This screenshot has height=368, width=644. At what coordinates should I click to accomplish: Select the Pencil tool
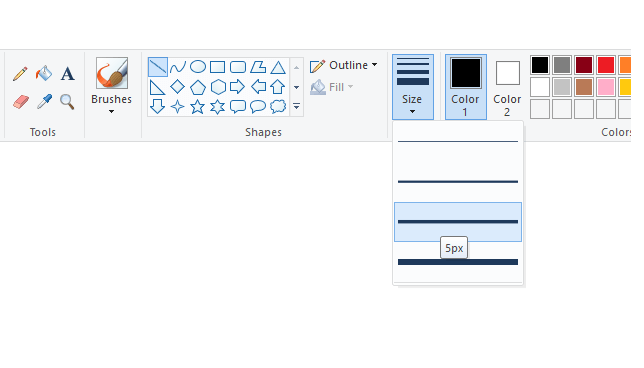pyautogui.click(x=20, y=74)
